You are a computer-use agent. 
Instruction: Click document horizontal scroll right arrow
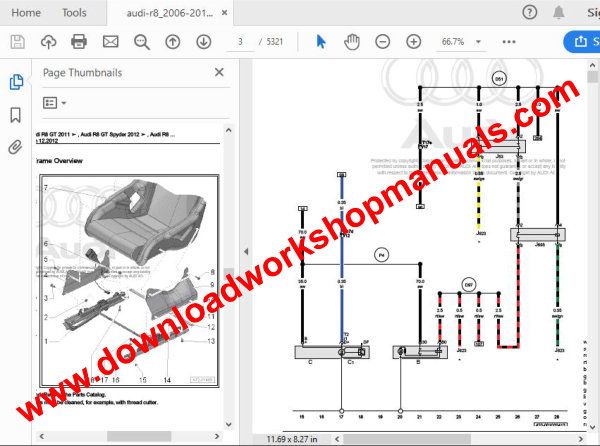[580, 439]
